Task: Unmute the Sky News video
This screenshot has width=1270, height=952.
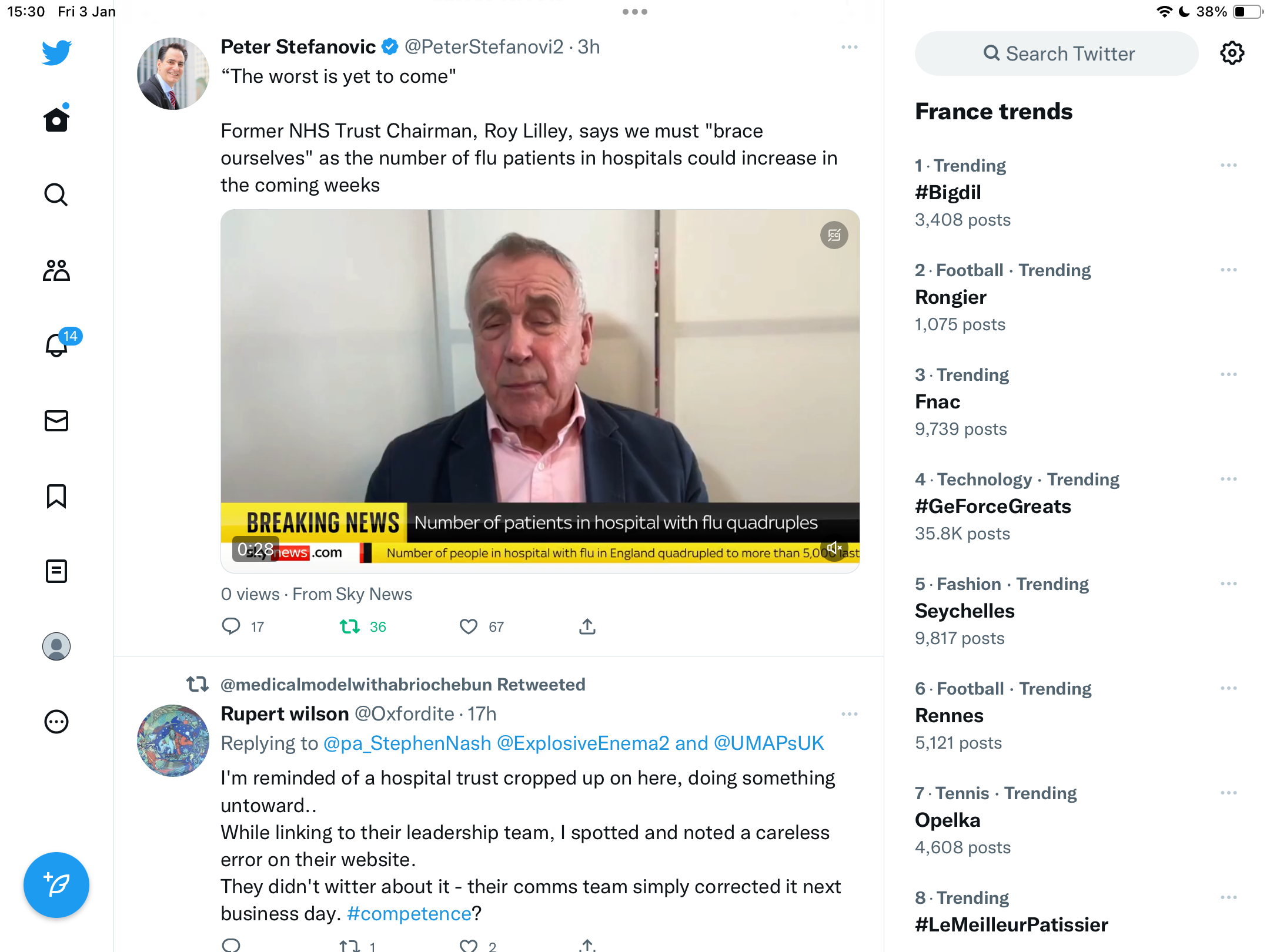Action: click(834, 549)
